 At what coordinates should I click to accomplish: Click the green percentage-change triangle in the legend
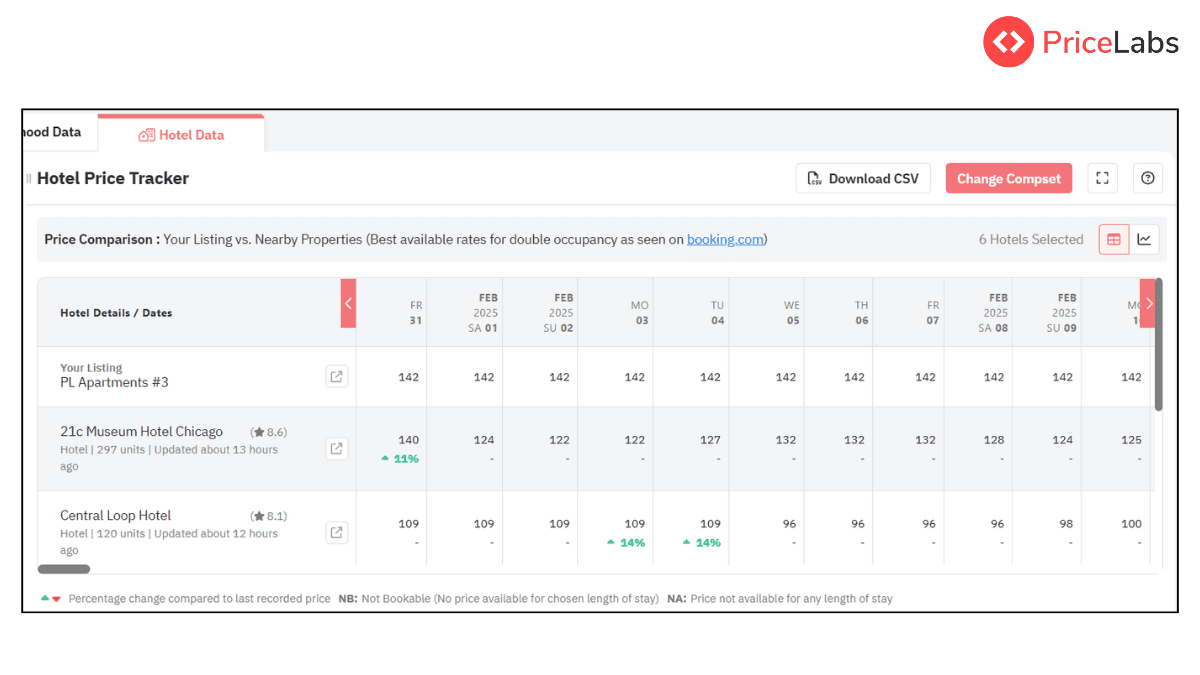point(44,597)
